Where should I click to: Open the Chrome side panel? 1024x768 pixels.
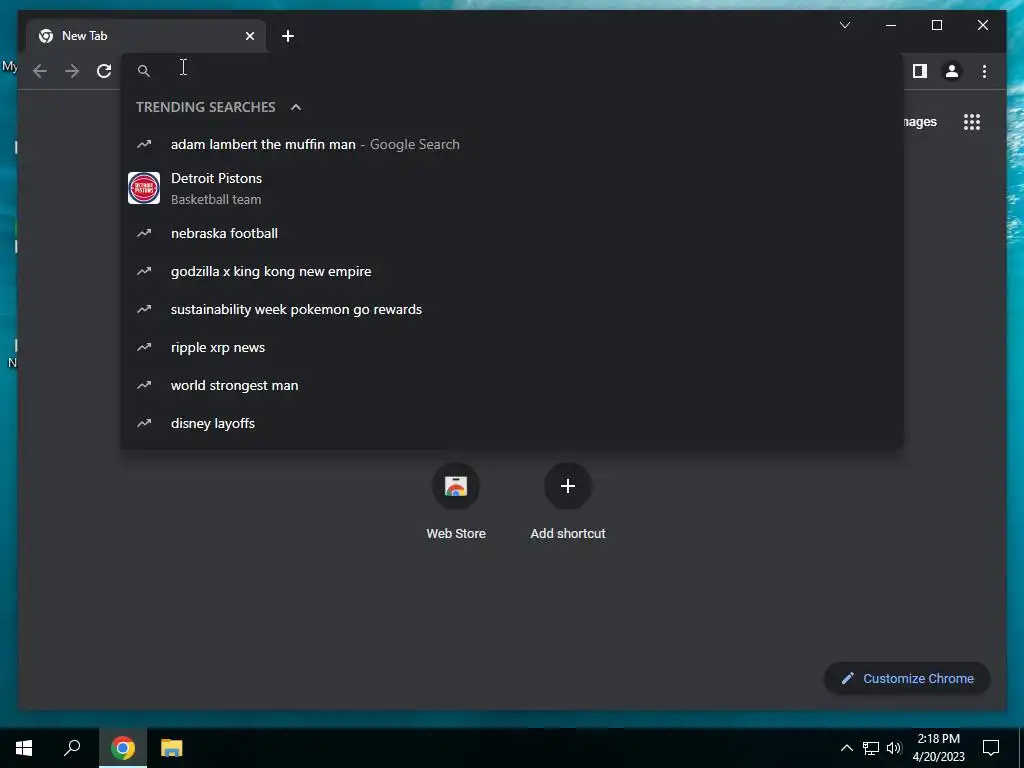920,71
